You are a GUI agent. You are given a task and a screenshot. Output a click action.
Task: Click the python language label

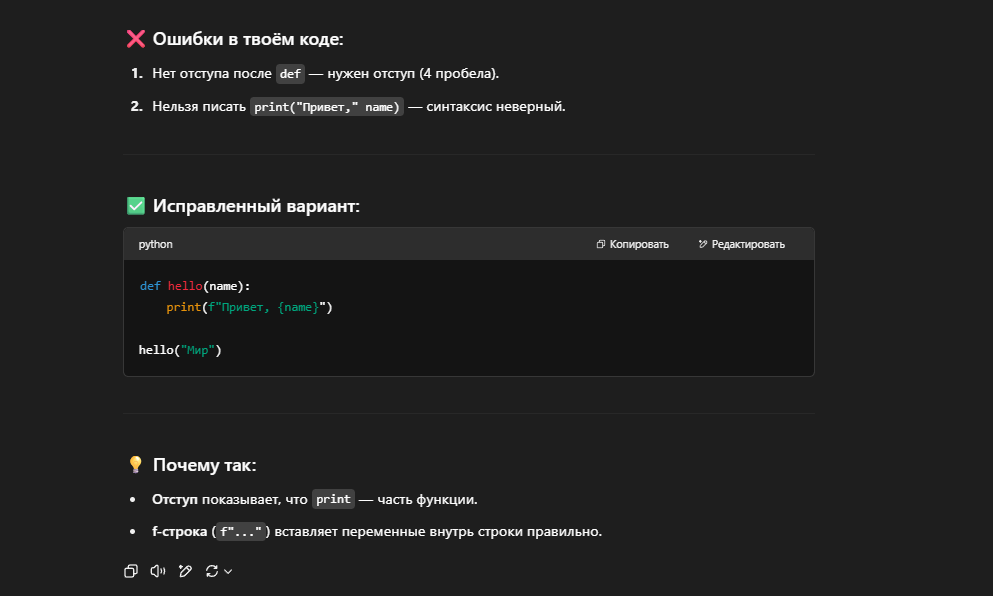click(155, 244)
